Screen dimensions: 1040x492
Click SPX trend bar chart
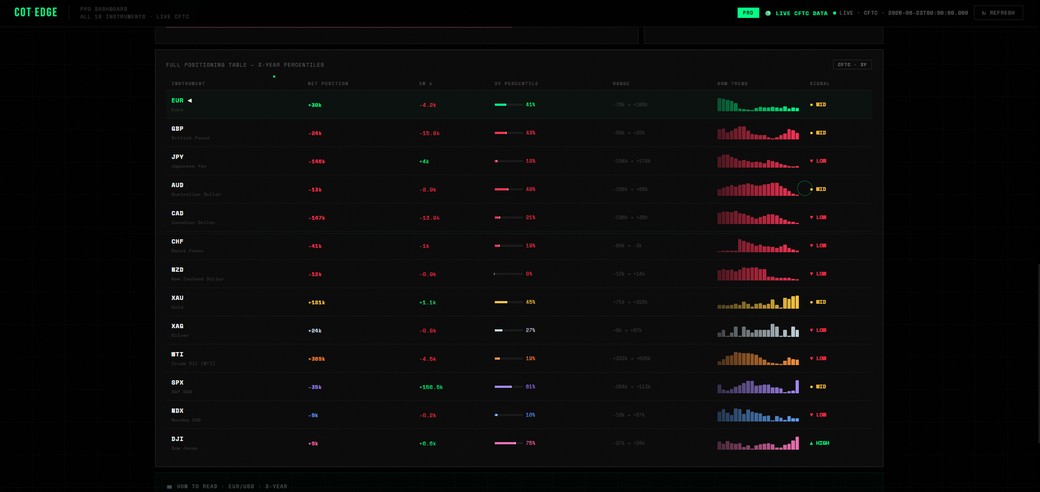[x=758, y=387]
